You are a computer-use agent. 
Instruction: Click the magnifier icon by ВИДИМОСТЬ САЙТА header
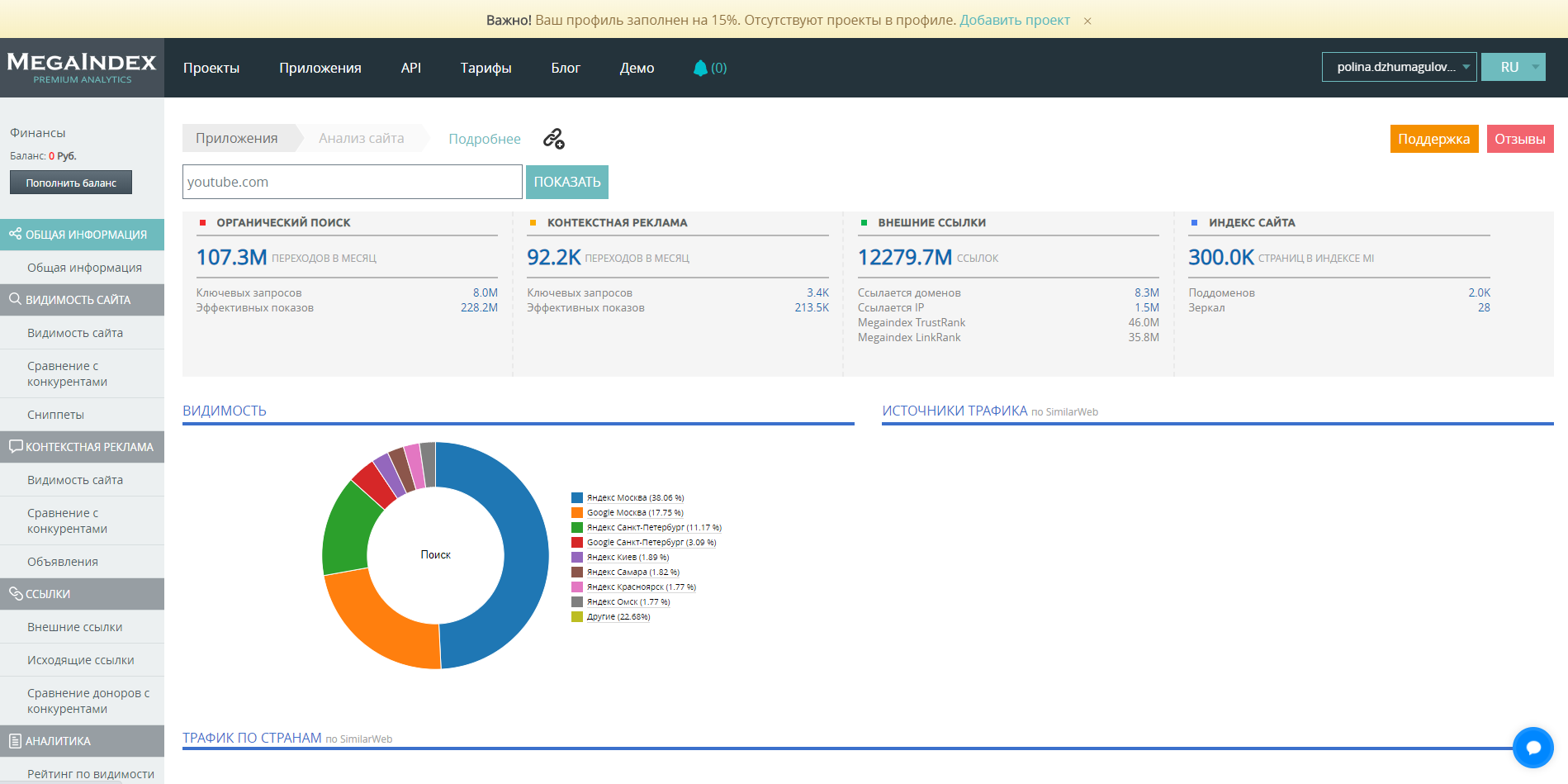click(x=15, y=299)
